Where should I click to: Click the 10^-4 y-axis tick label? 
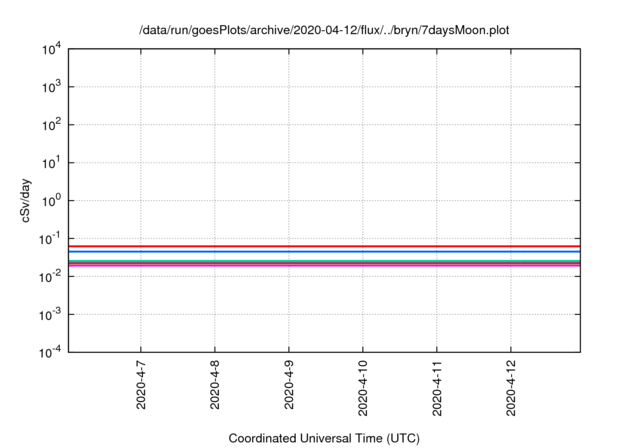point(50,352)
